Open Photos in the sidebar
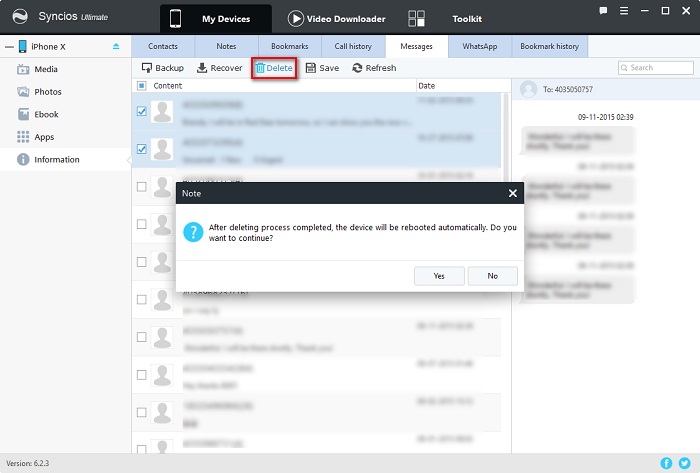Screen dimensions: 700x473 tap(65, 91)
